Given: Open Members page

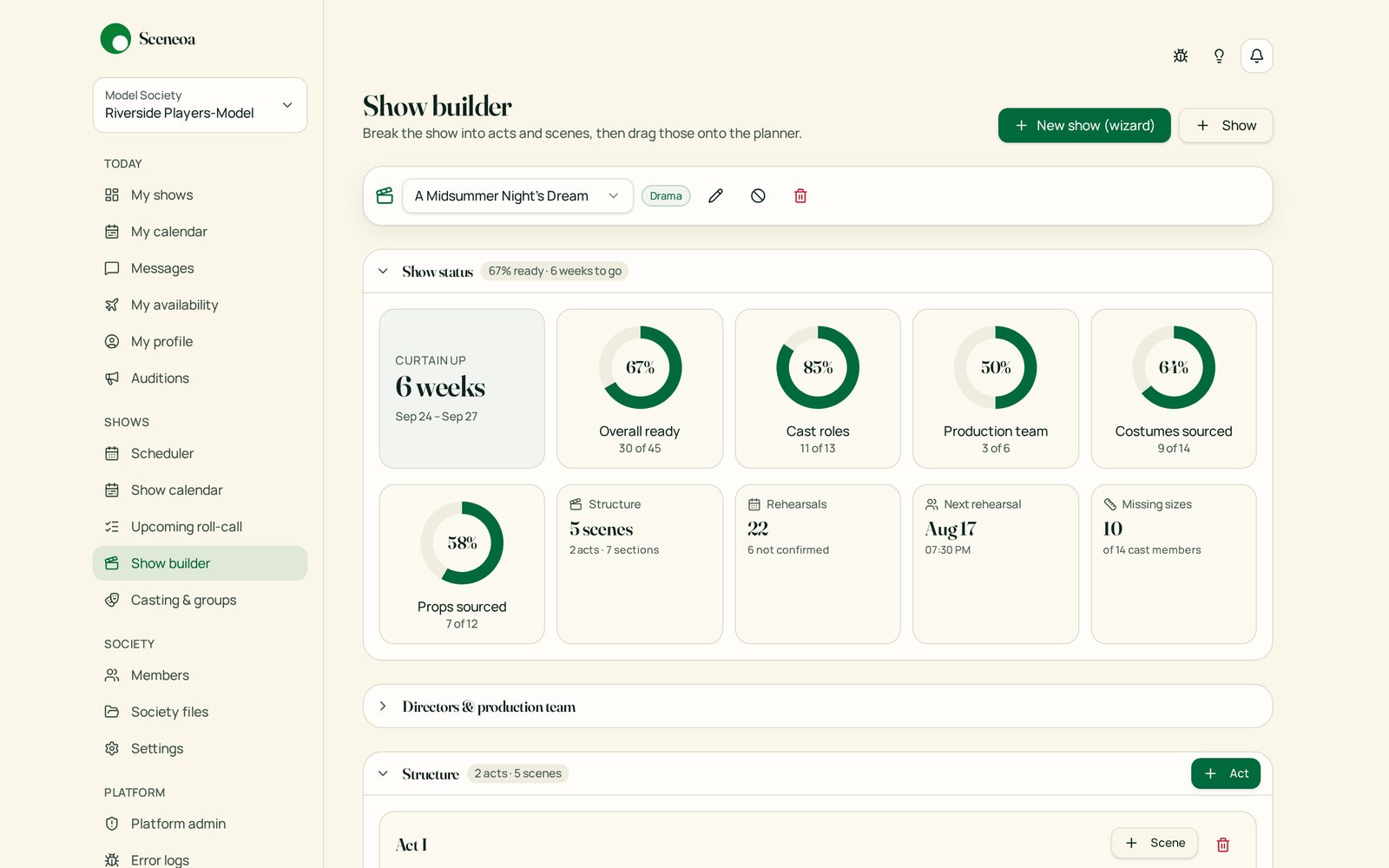Looking at the screenshot, I should click(x=200, y=675).
